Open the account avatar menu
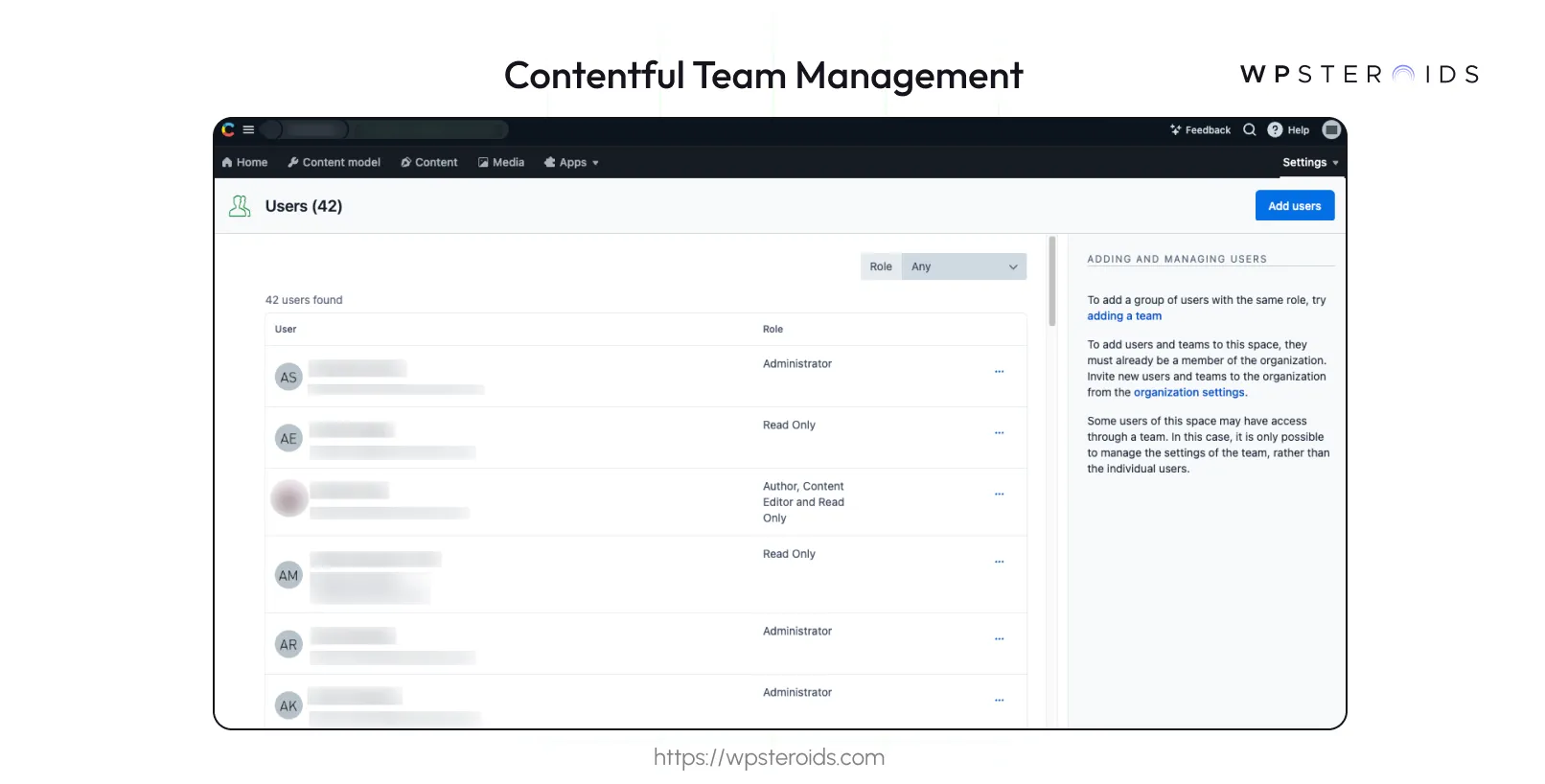The image size is (1545, 784). (x=1331, y=129)
